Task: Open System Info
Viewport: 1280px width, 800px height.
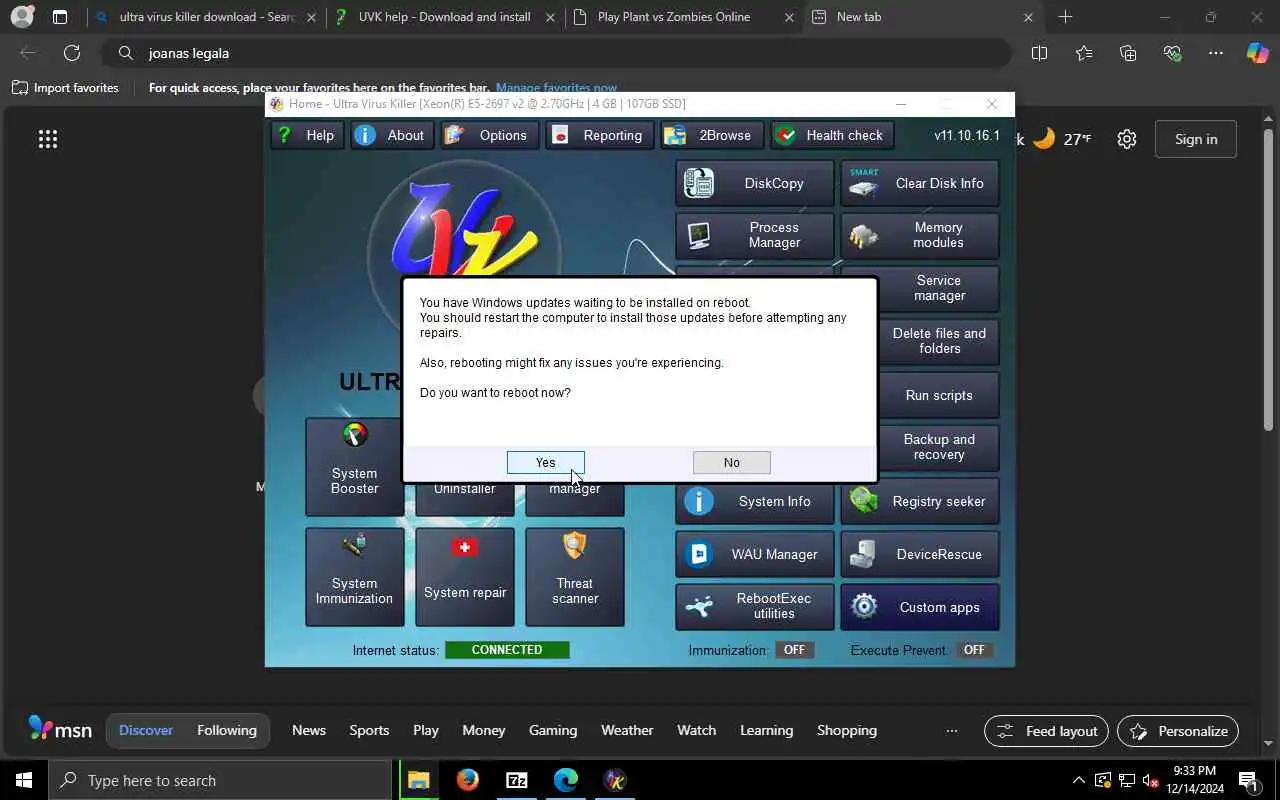Action: tap(754, 501)
